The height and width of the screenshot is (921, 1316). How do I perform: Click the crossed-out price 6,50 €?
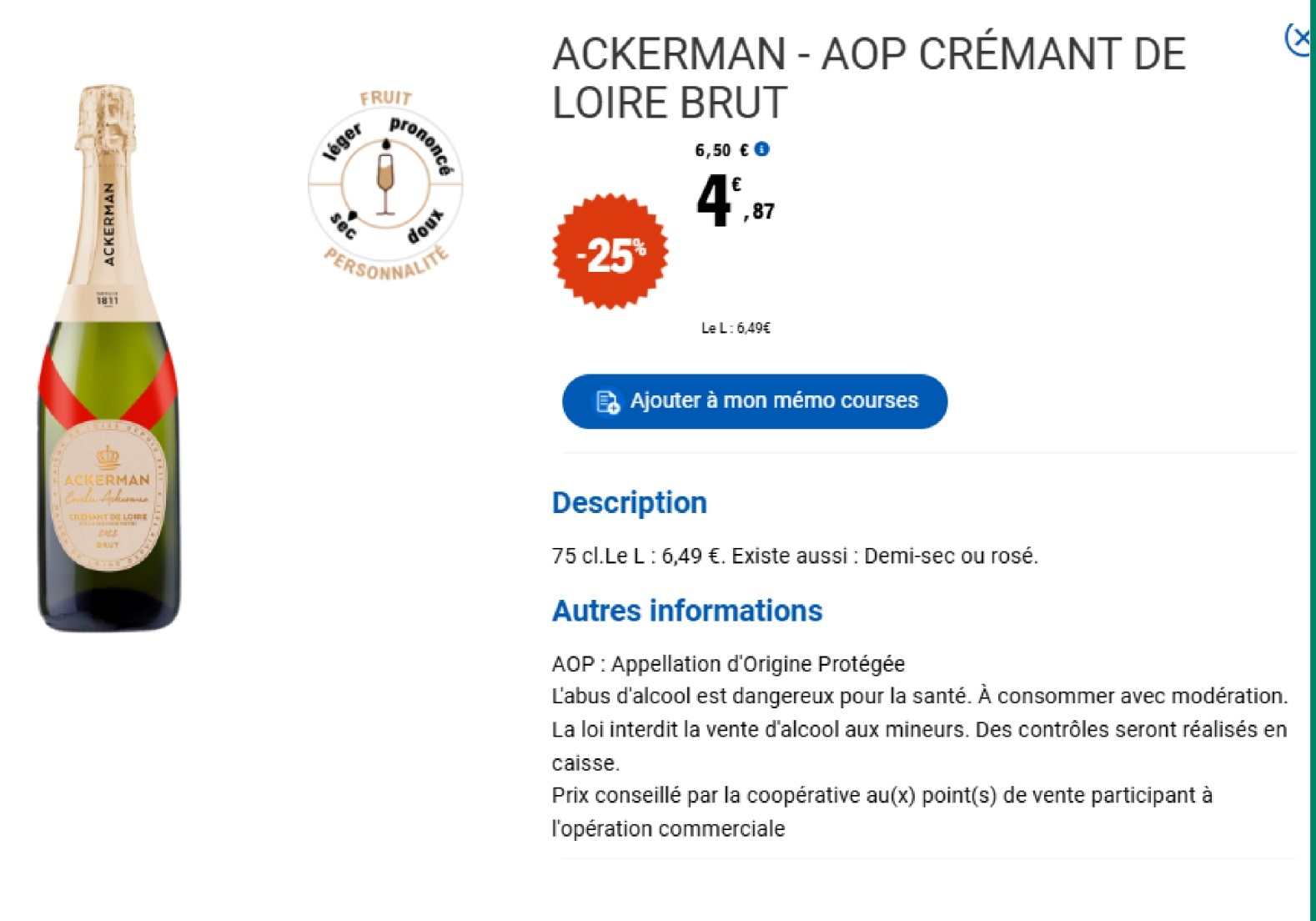click(722, 150)
